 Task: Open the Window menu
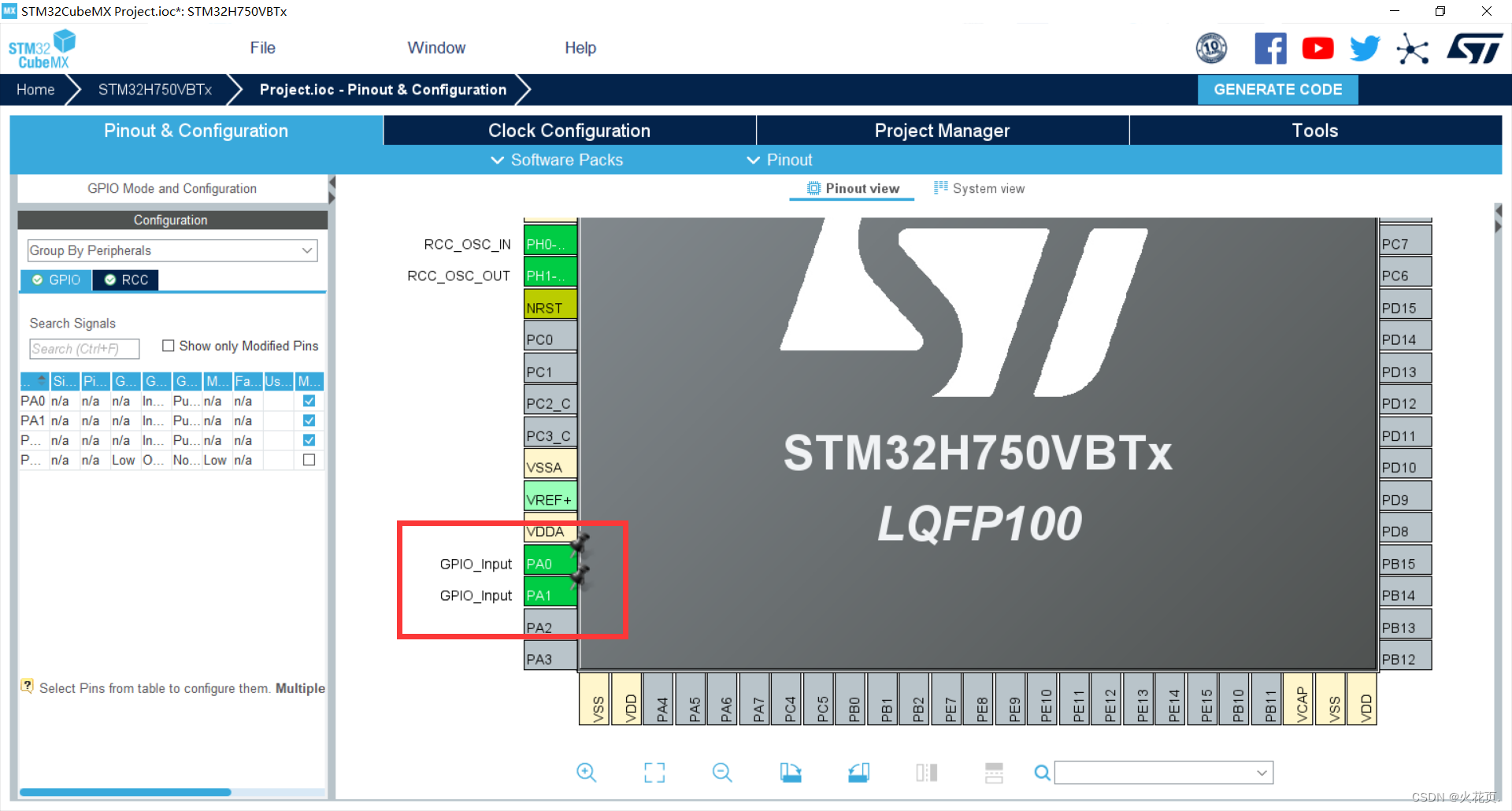[436, 48]
